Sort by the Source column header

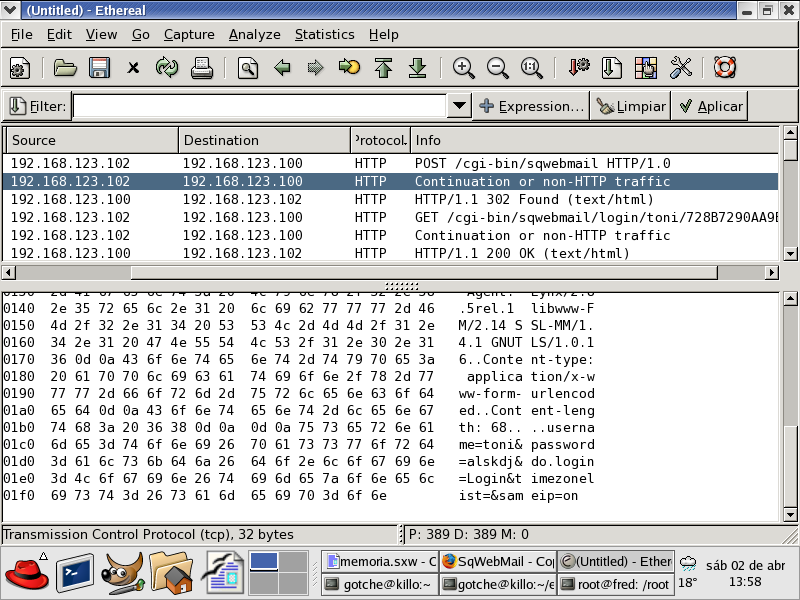click(92, 140)
